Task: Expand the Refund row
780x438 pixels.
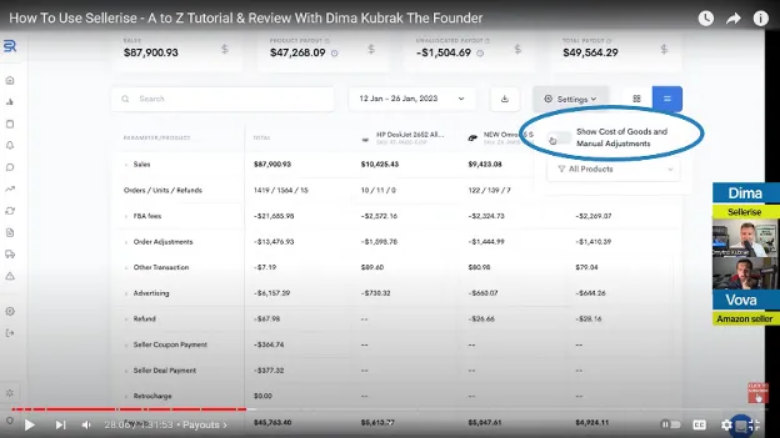Action: coord(126,319)
